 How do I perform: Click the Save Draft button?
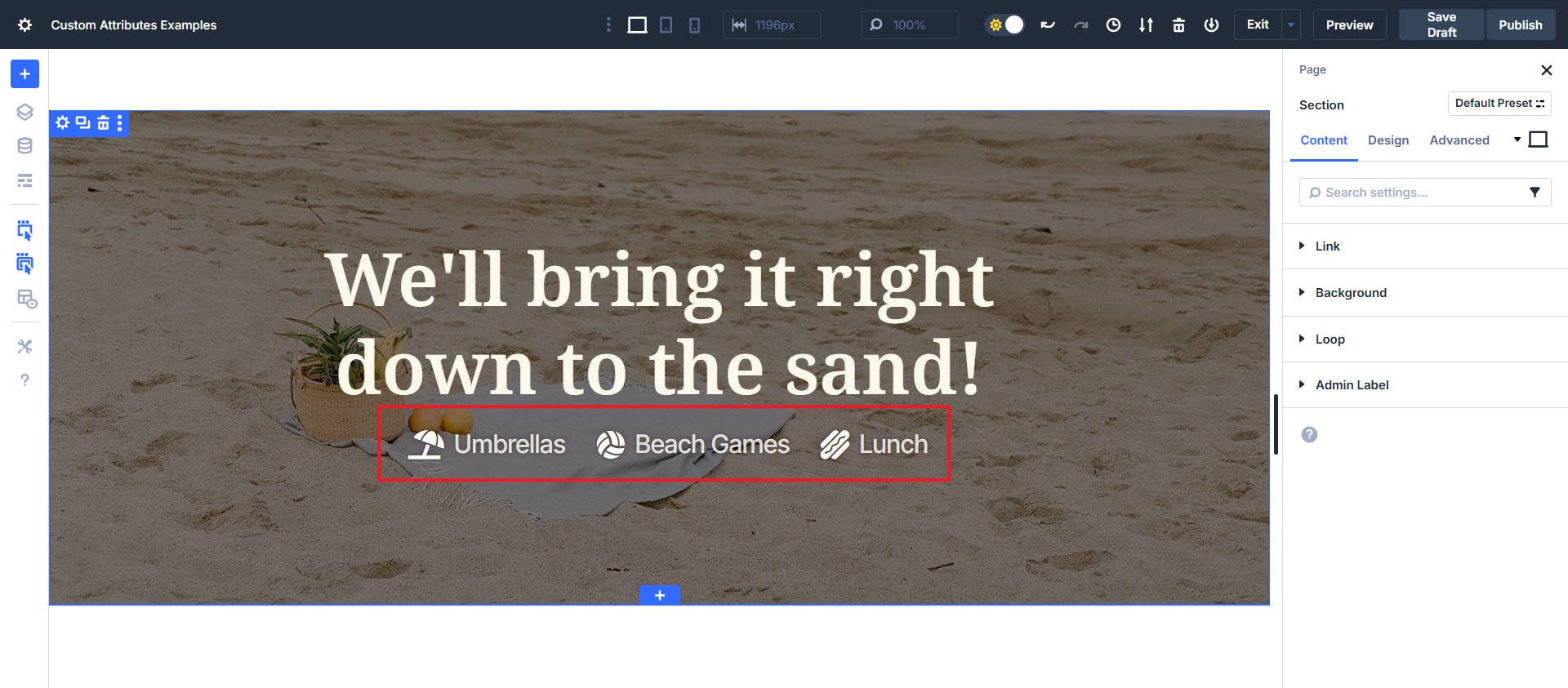pyautogui.click(x=1441, y=25)
